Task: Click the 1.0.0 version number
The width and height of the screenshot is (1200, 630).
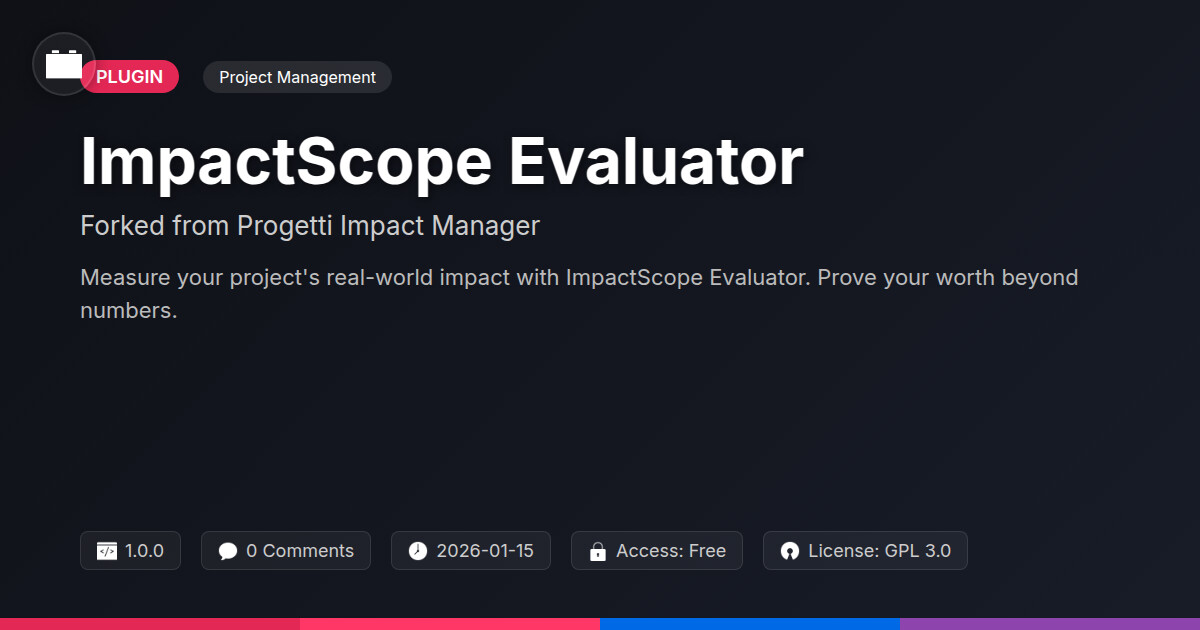Action: 145,551
